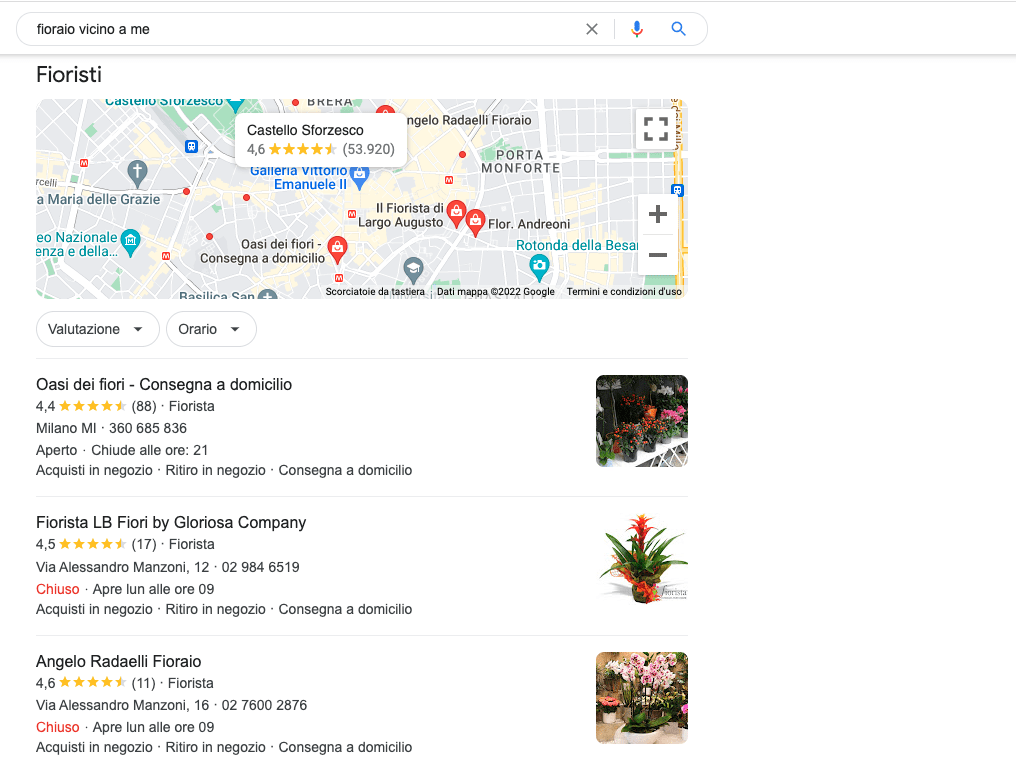Open the Orario filter dropdown
1016x758 pixels.
point(211,329)
